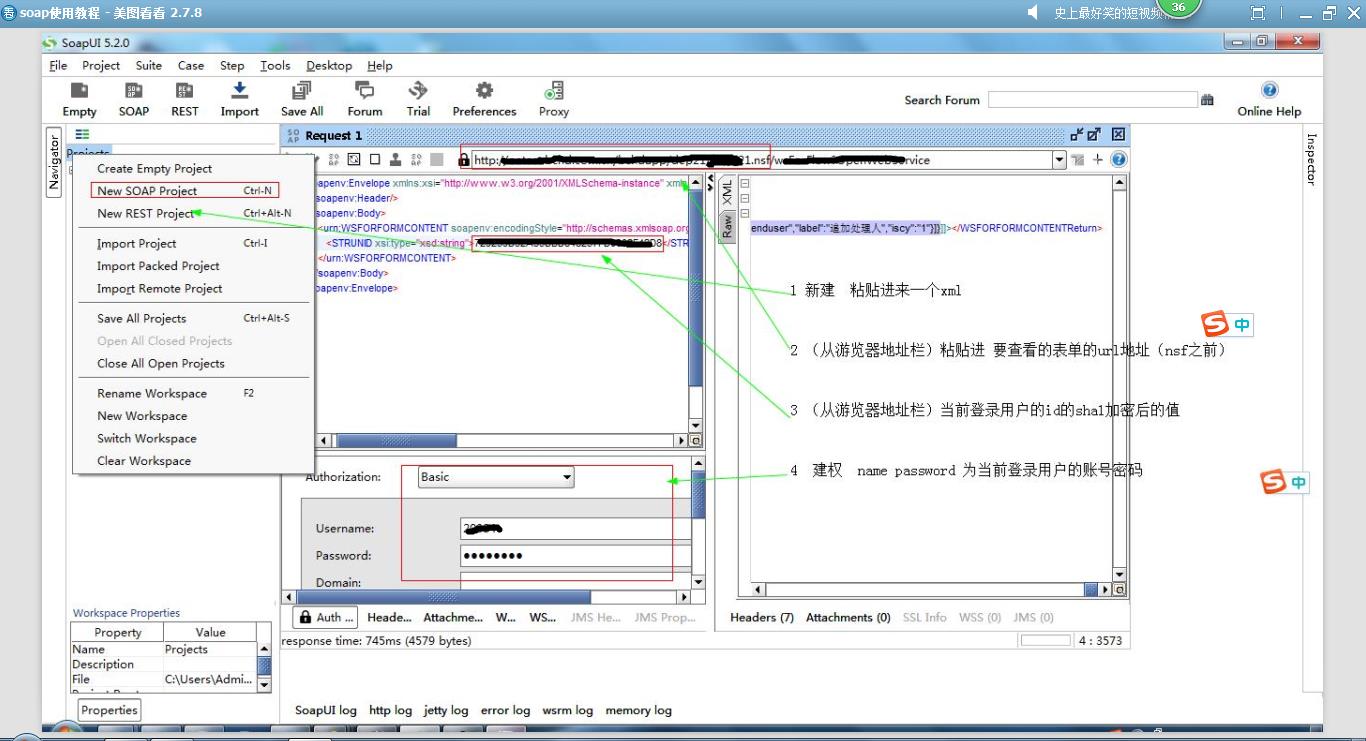Click the editor splitter collapse arrows
This screenshot has height=741, width=1366.
(710, 183)
